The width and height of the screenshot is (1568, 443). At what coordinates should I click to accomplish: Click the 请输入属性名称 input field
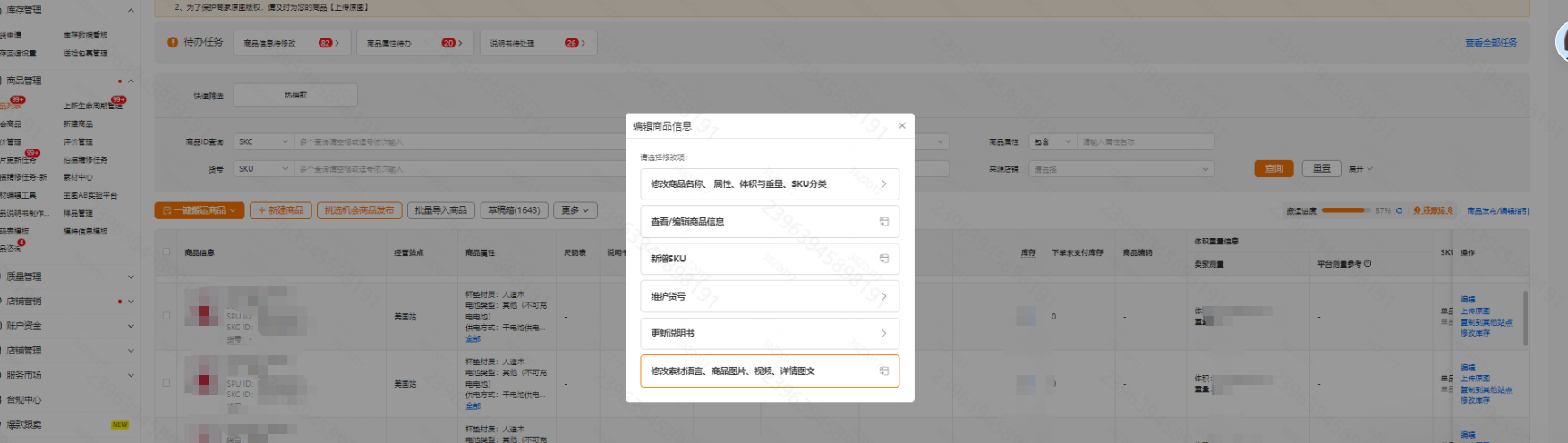coord(1146,141)
